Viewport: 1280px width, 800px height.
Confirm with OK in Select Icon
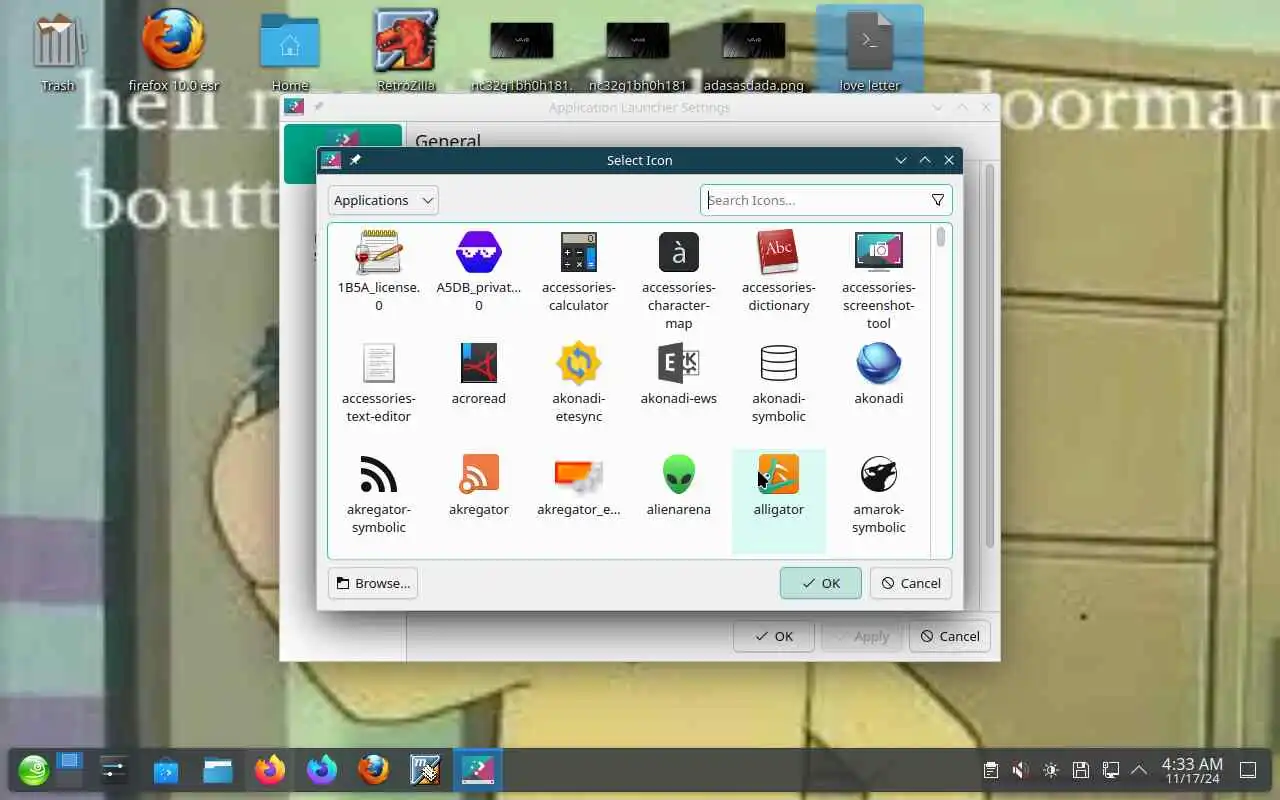click(x=820, y=583)
